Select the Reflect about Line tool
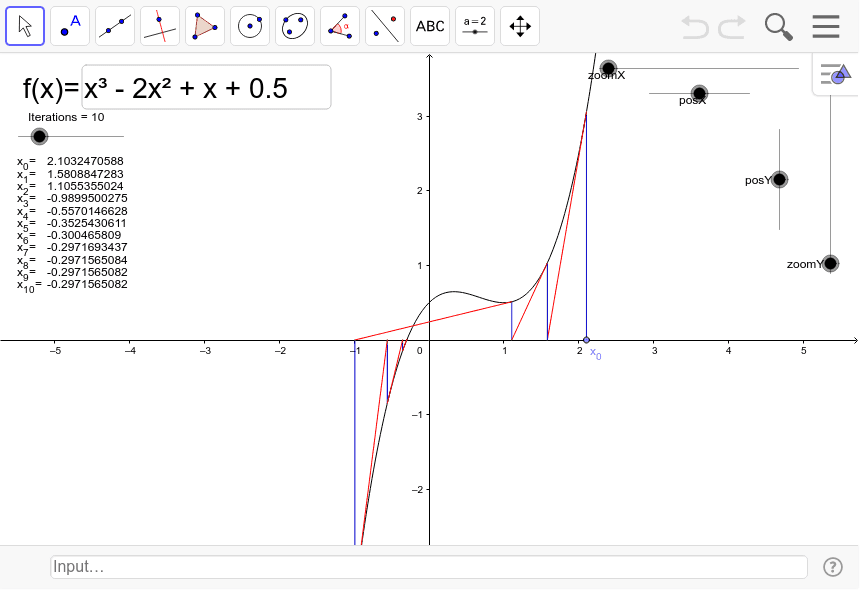 click(385, 26)
